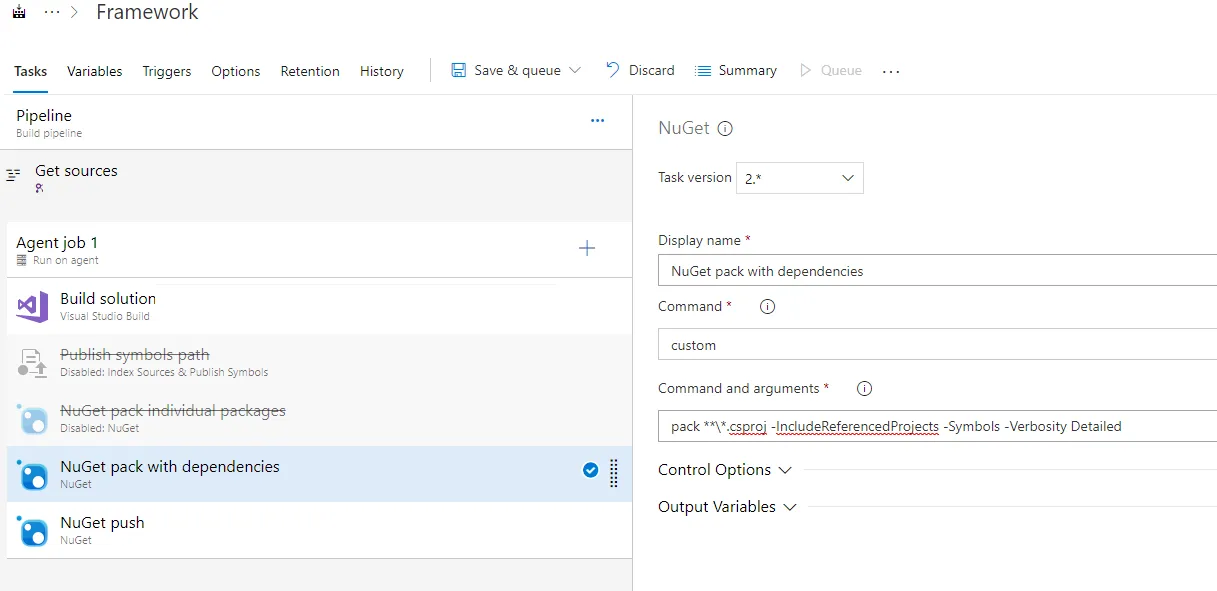This screenshot has width=1217, height=591.
Task: Expand the Control Options section
Action: [725, 470]
